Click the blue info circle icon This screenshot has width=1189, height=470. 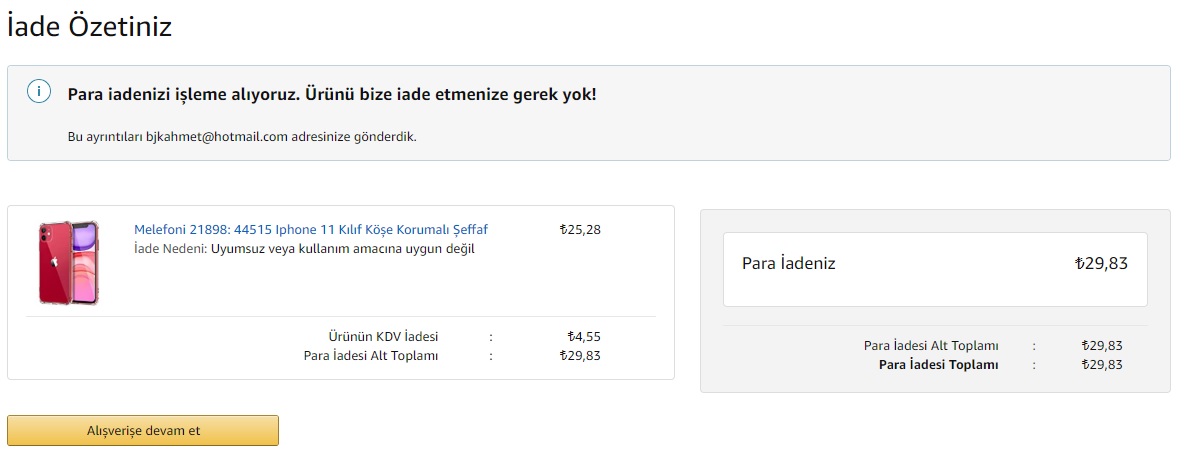39,92
